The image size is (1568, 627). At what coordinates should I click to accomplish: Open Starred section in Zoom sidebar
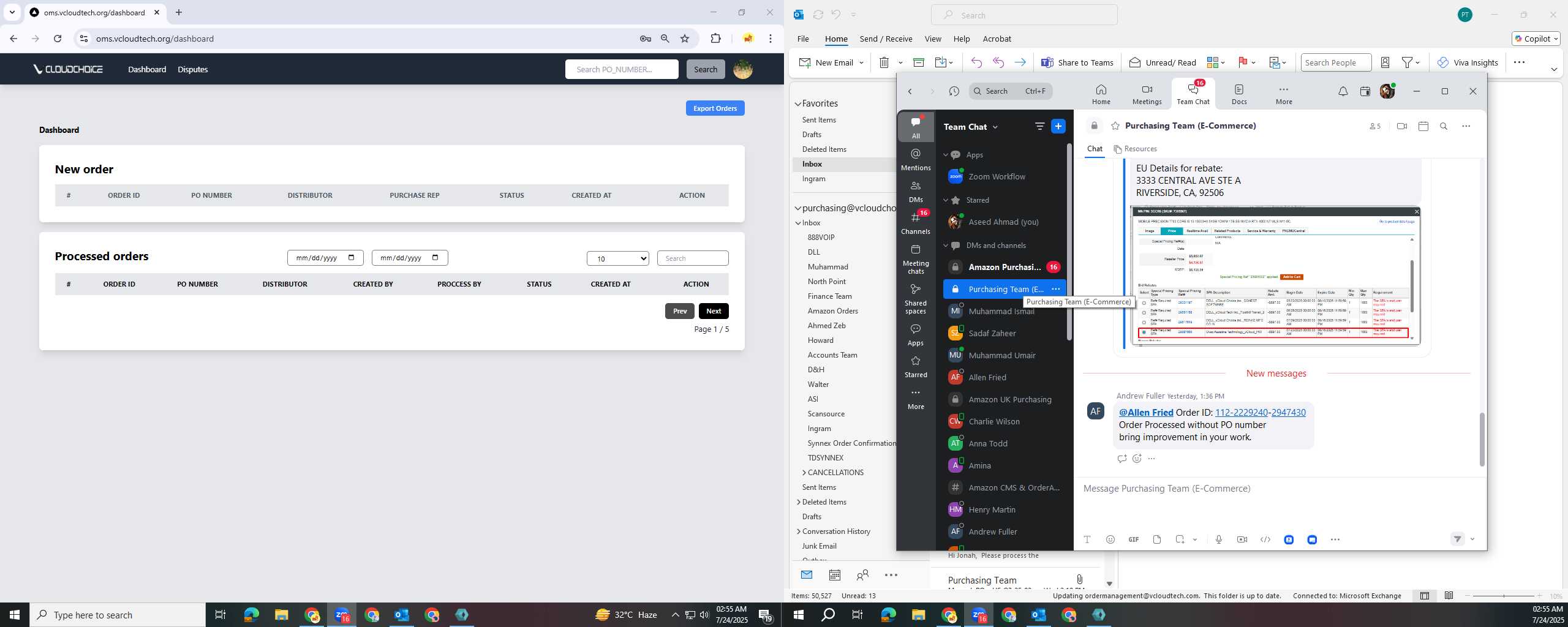(x=916, y=366)
